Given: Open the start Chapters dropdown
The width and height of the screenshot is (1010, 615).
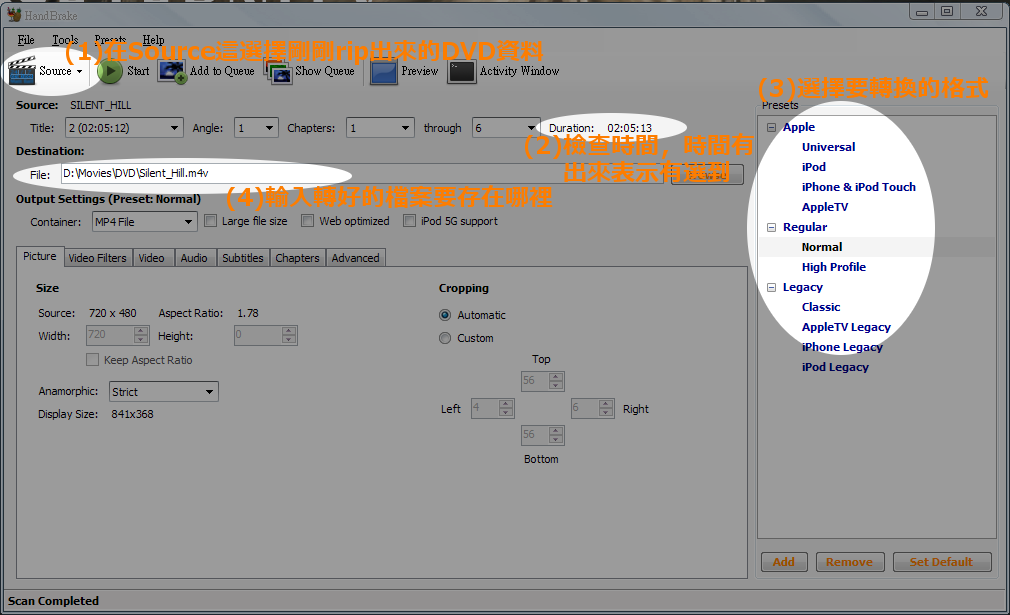Looking at the screenshot, I should [x=380, y=128].
